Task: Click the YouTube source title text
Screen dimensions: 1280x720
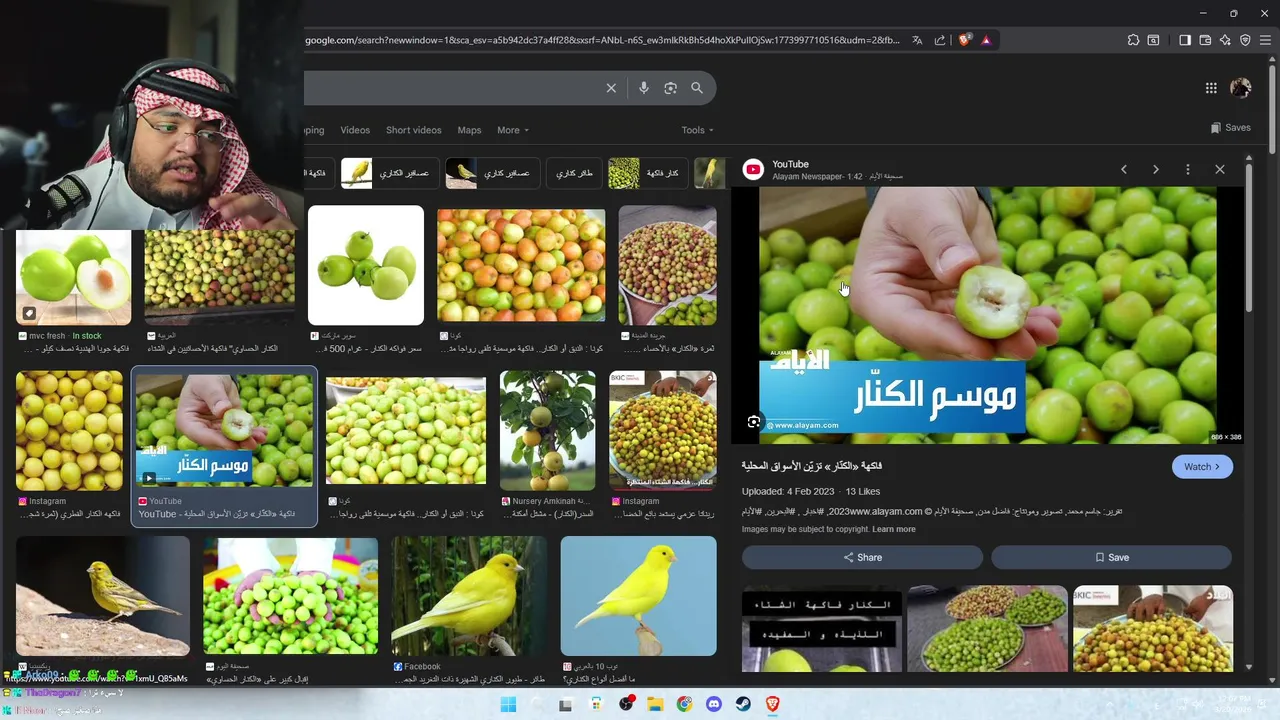Action: coord(790,164)
